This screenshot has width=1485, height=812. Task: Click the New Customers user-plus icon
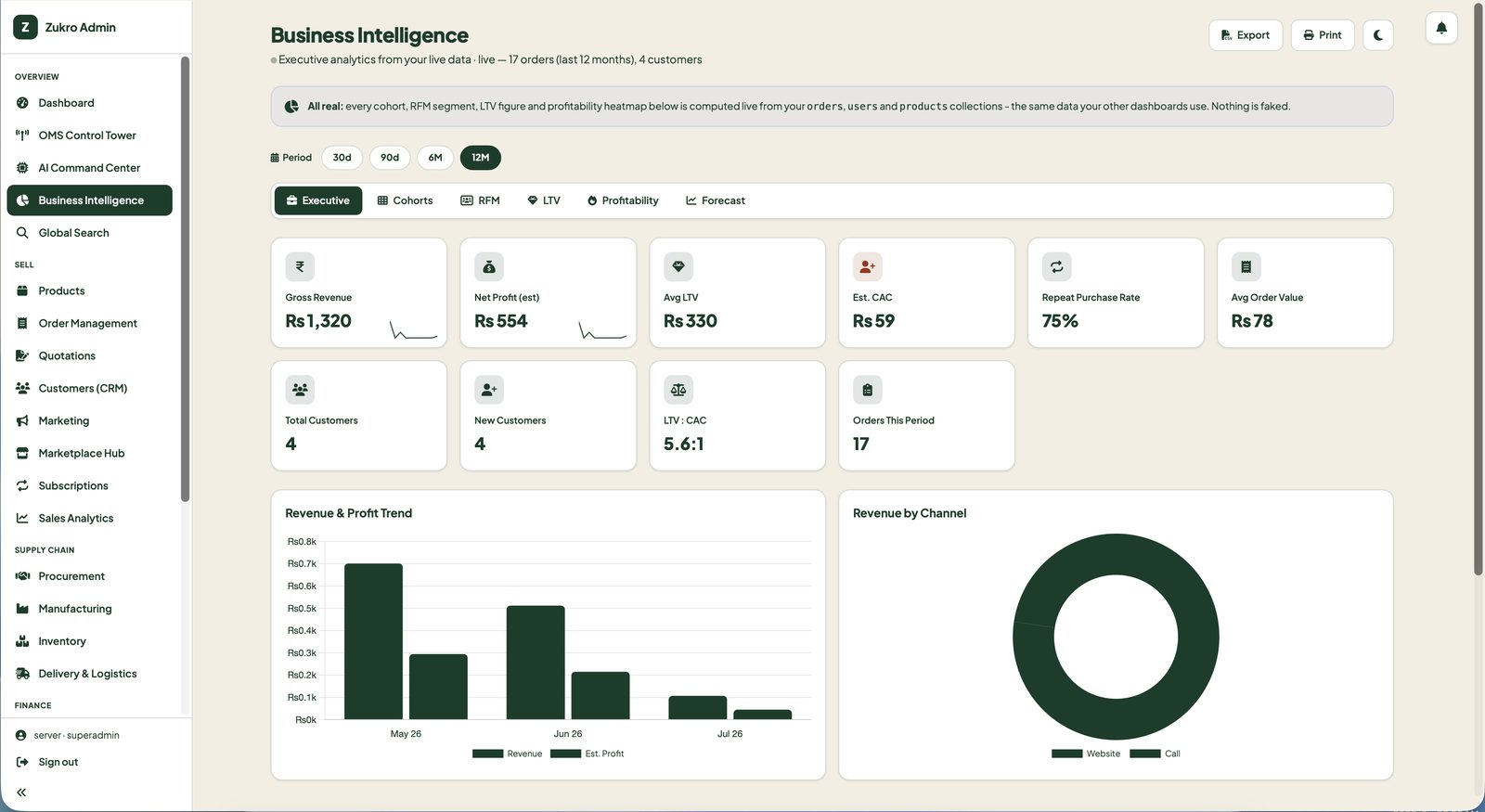coord(489,390)
